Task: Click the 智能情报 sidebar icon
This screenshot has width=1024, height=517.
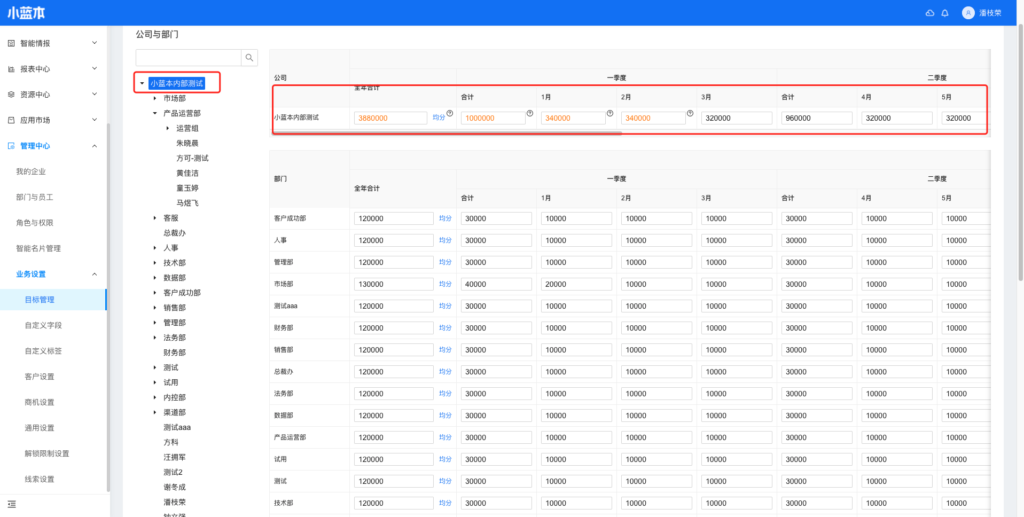Action: 11,43
